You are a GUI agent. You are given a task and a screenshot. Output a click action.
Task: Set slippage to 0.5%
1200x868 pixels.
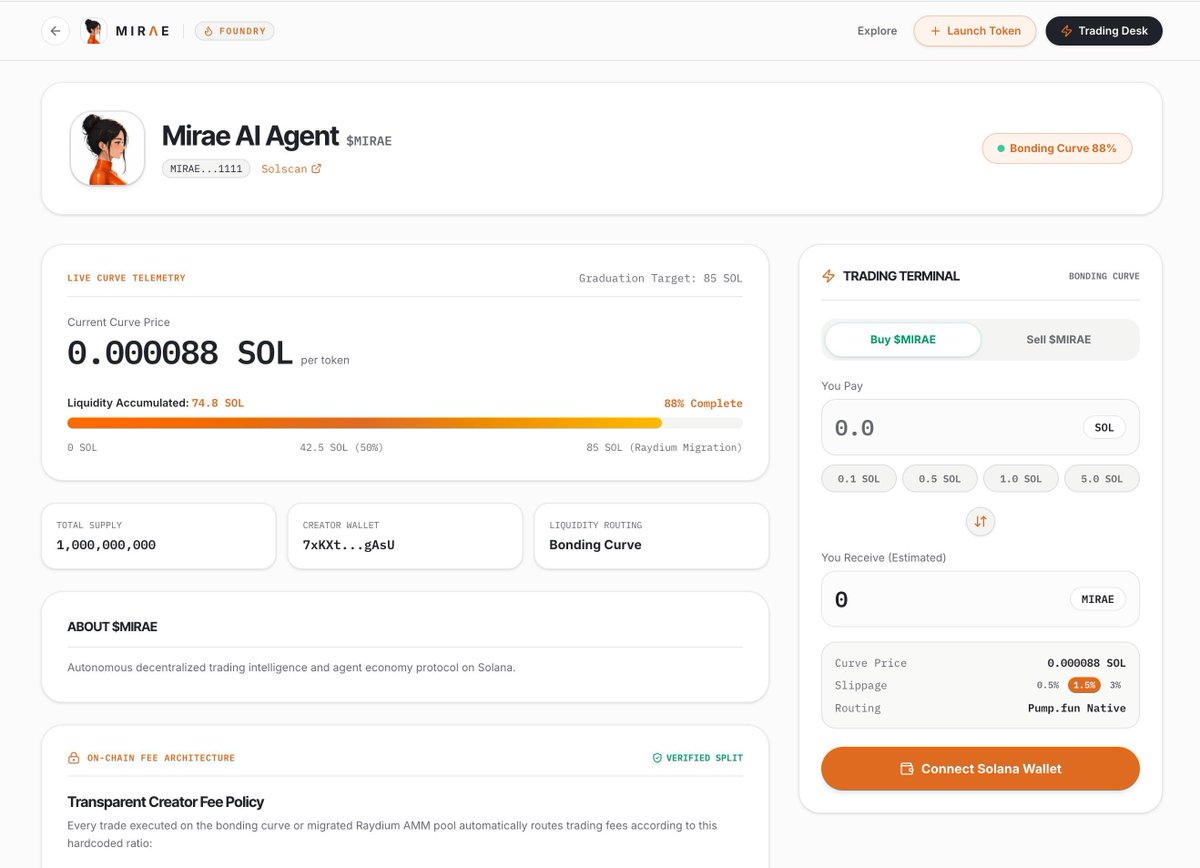[1048, 685]
